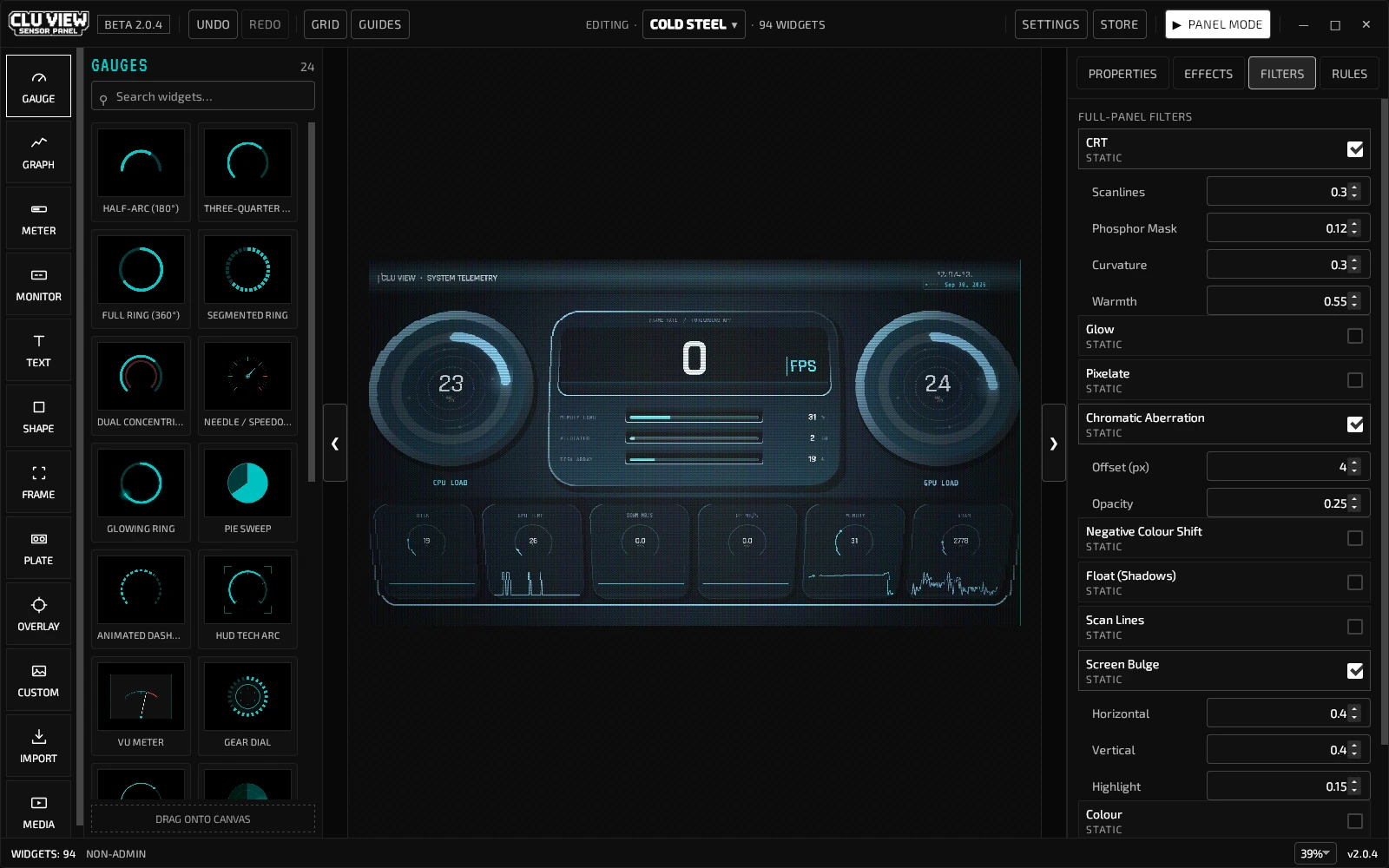Choose the HUD Tech Arc gauge
Screen dimensions: 1389x868
[x=247, y=599]
